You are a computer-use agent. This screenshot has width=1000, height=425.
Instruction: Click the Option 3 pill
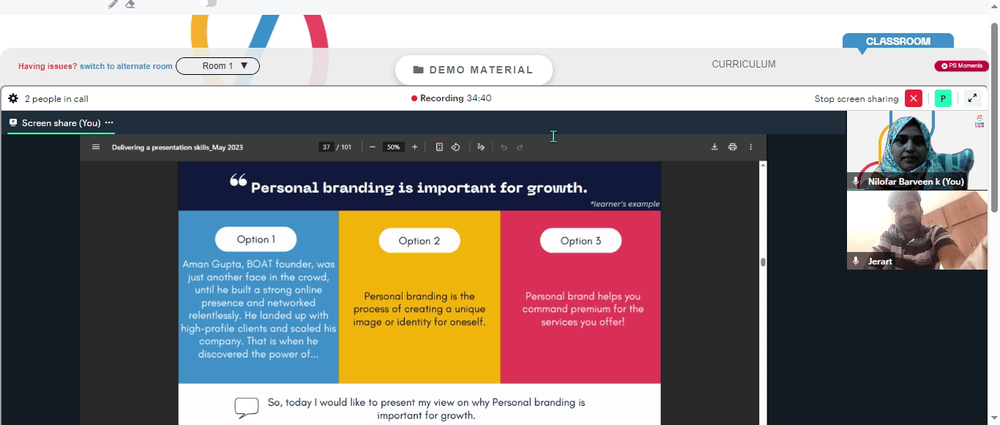click(x=580, y=241)
